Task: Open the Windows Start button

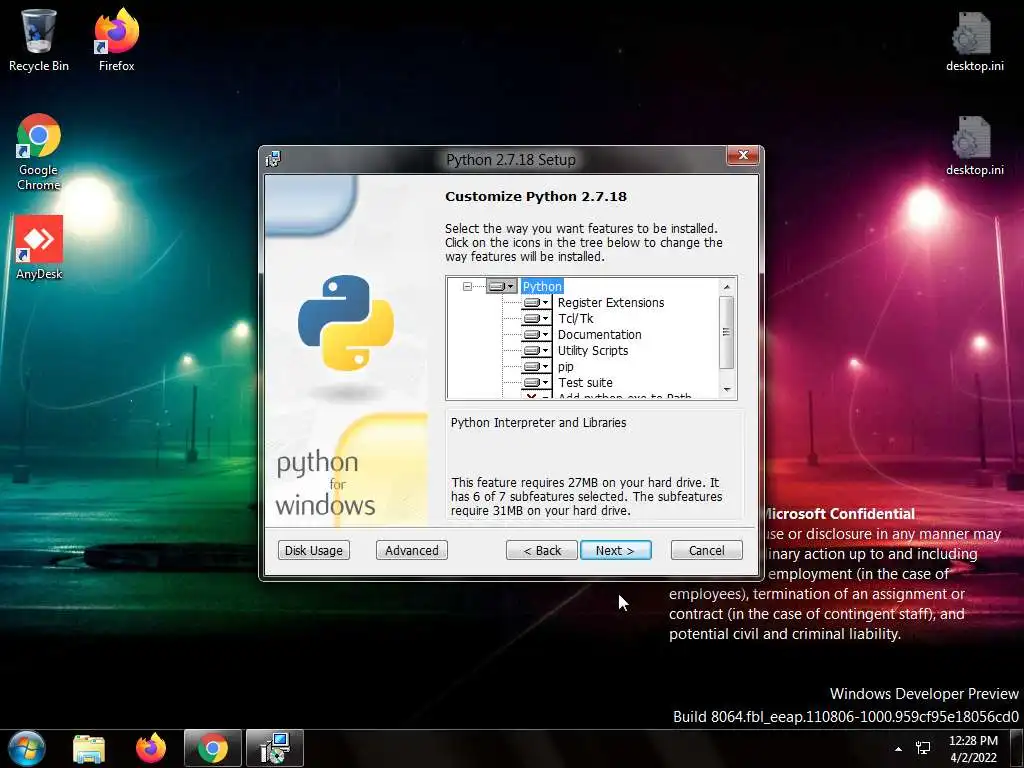Action: (x=26, y=748)
